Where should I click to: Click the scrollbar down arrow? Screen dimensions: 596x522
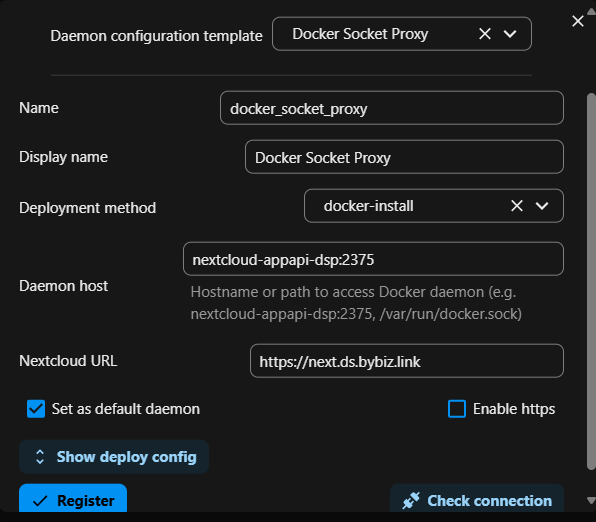coord(591,500)
